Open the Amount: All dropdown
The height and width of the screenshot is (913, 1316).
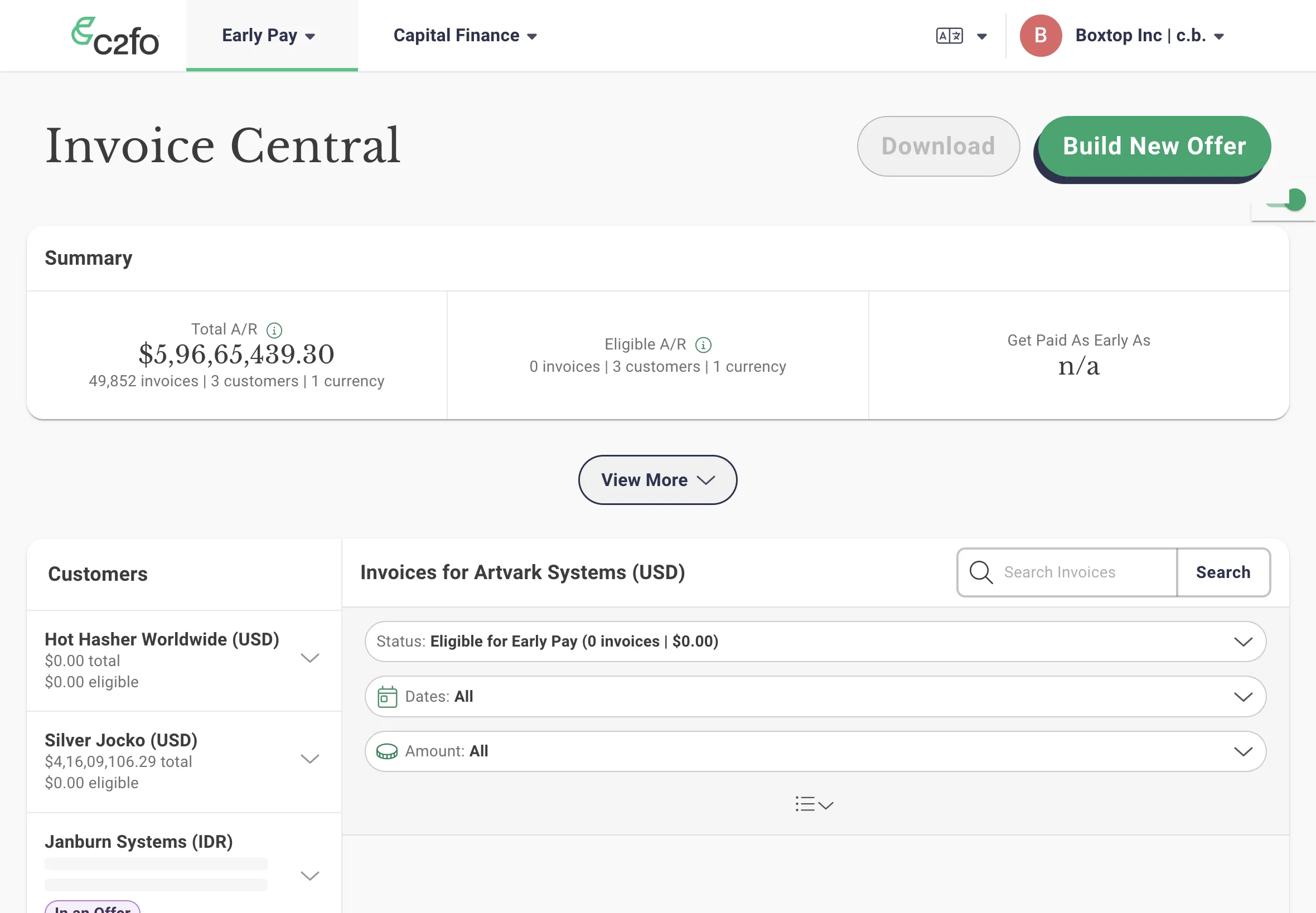[x=815, y=751]
